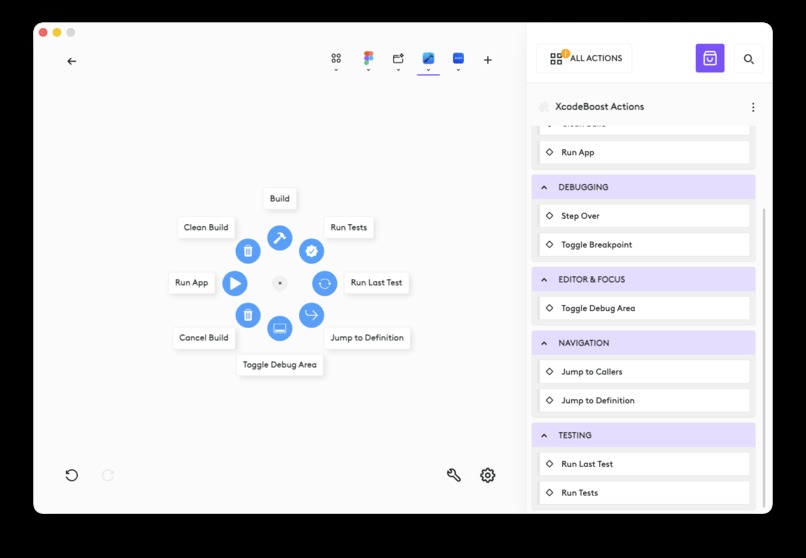
Task: Click the Run Tests checkmark badge icon
Action: point(312,251)
